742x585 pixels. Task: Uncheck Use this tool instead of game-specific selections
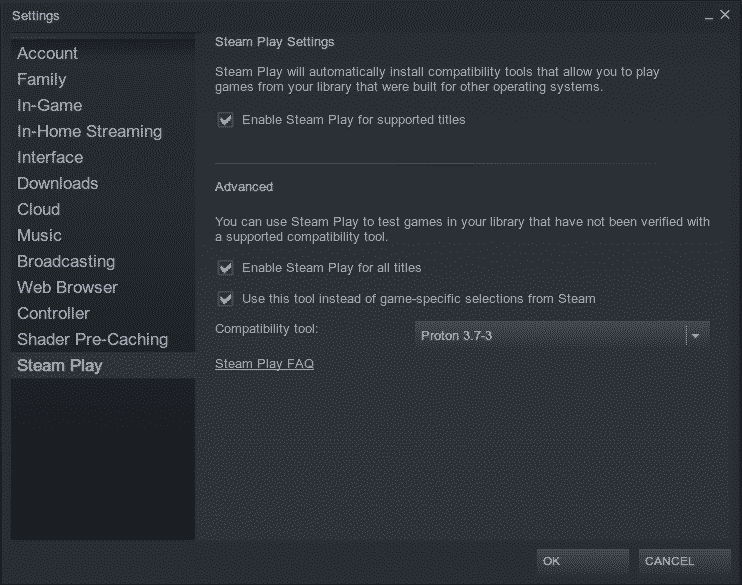point(226,298)
